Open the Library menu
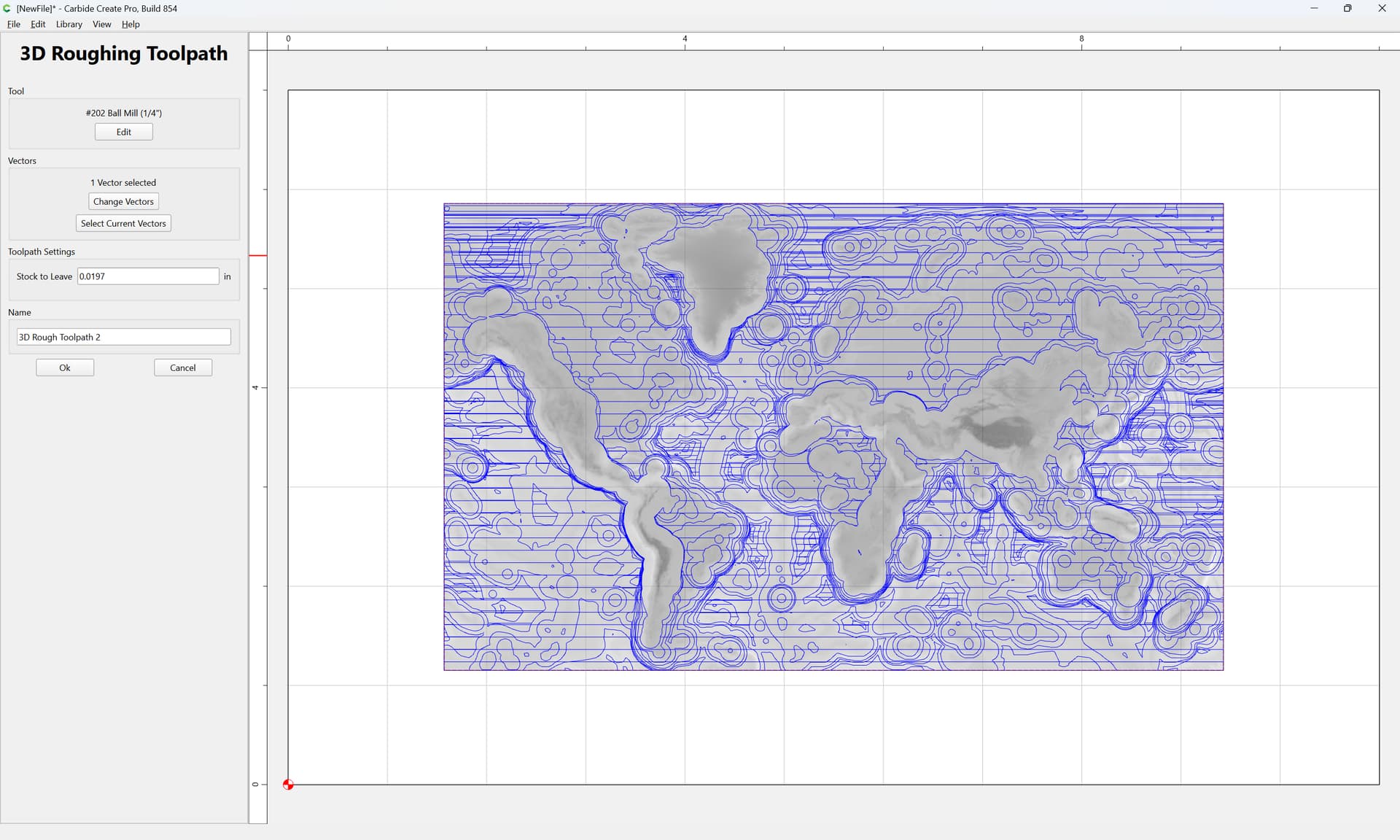1400x840 pixels. (x=69, y=24)
